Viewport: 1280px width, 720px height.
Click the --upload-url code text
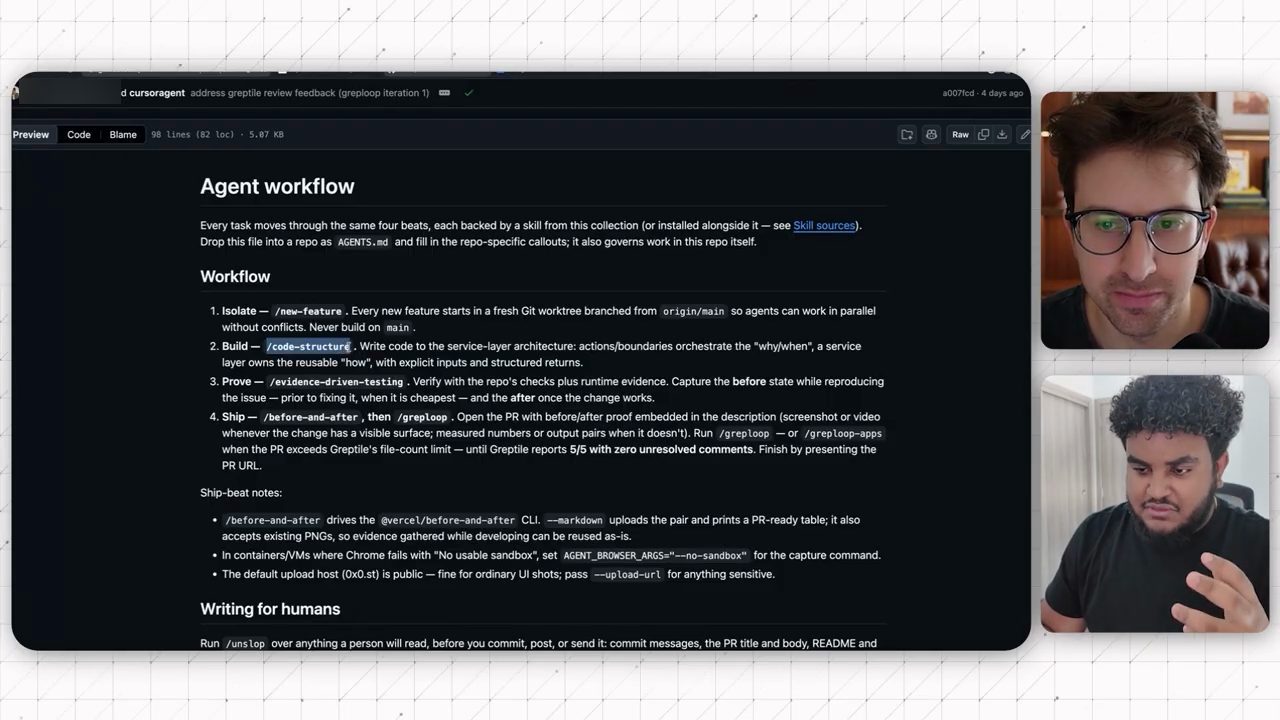627,575
